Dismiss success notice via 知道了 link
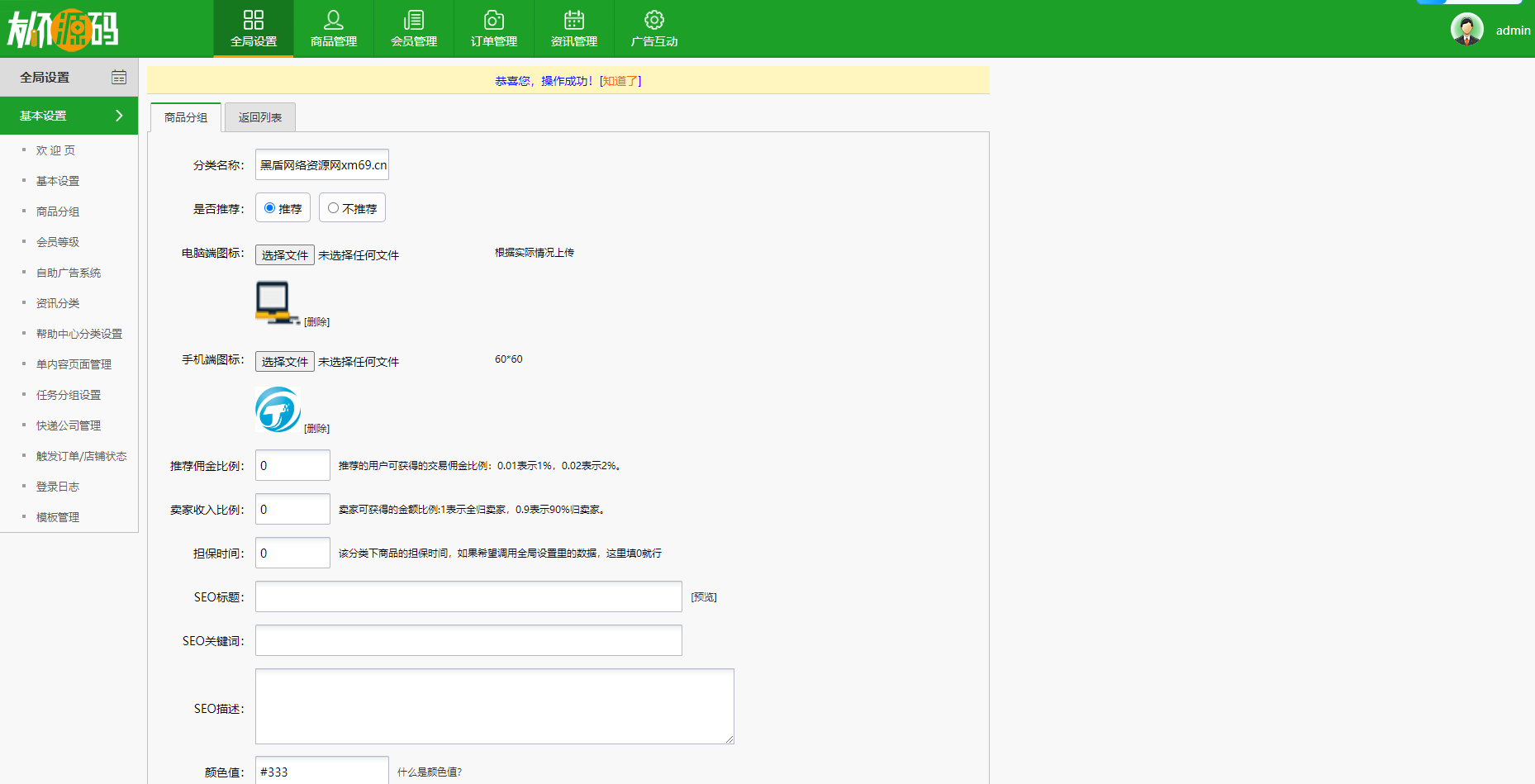Image resolution: width=1535 pixels, height=784 pixels. (620, 81)
